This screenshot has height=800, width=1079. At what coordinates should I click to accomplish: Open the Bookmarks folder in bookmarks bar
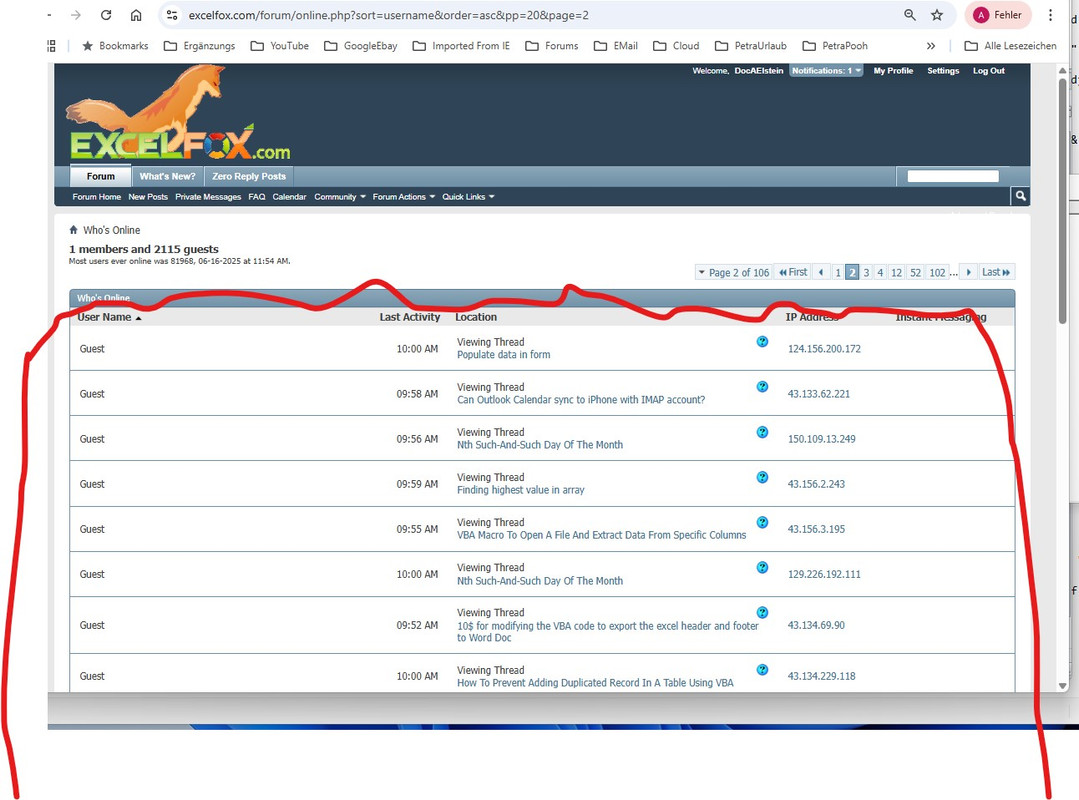coord(115,46)
